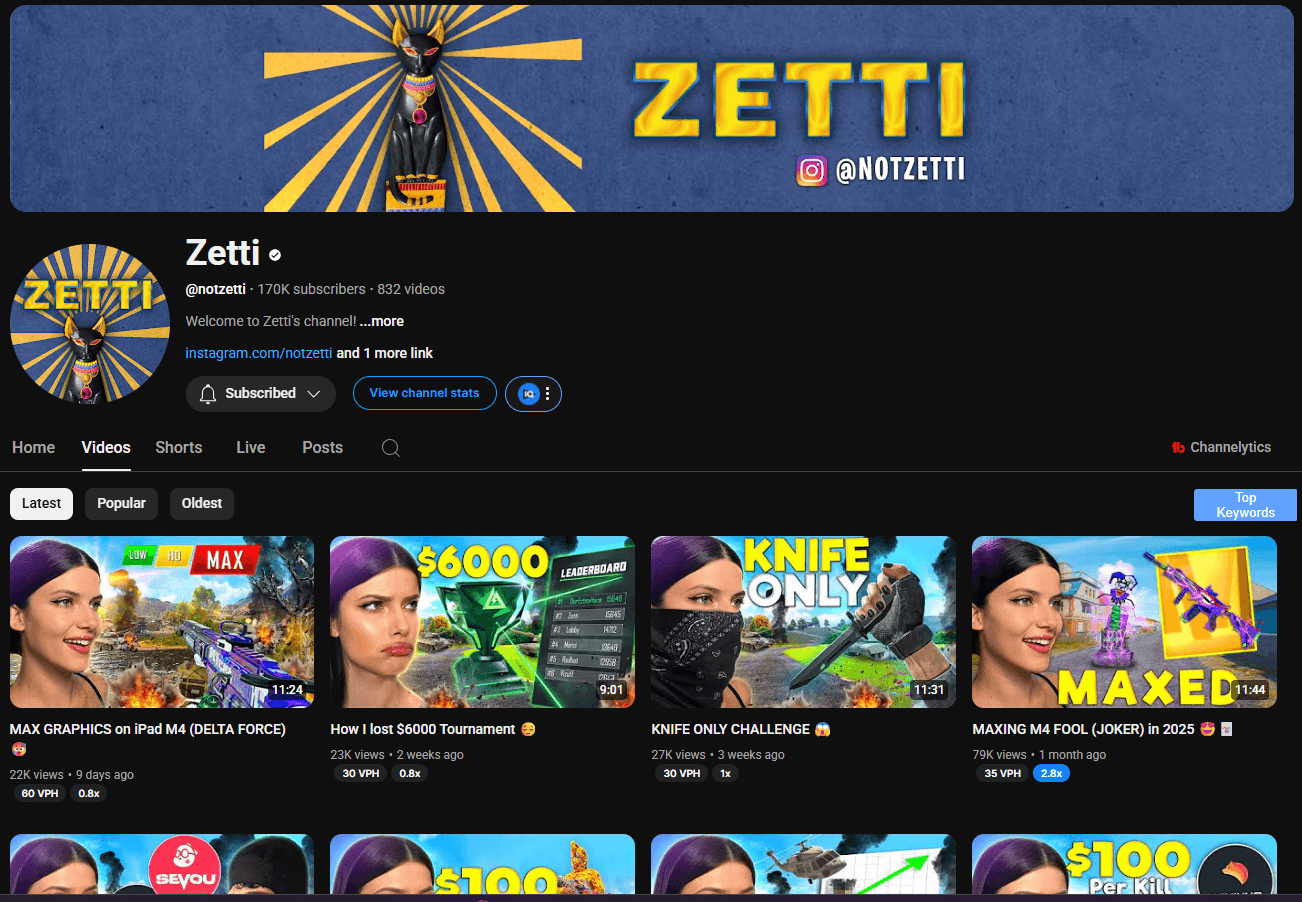Click title MAXING M4 FOOL (JOKER) in 2025
The width and height of the screenshot is (1302, 902).
pyautogui.click(x=1103, y=729)
